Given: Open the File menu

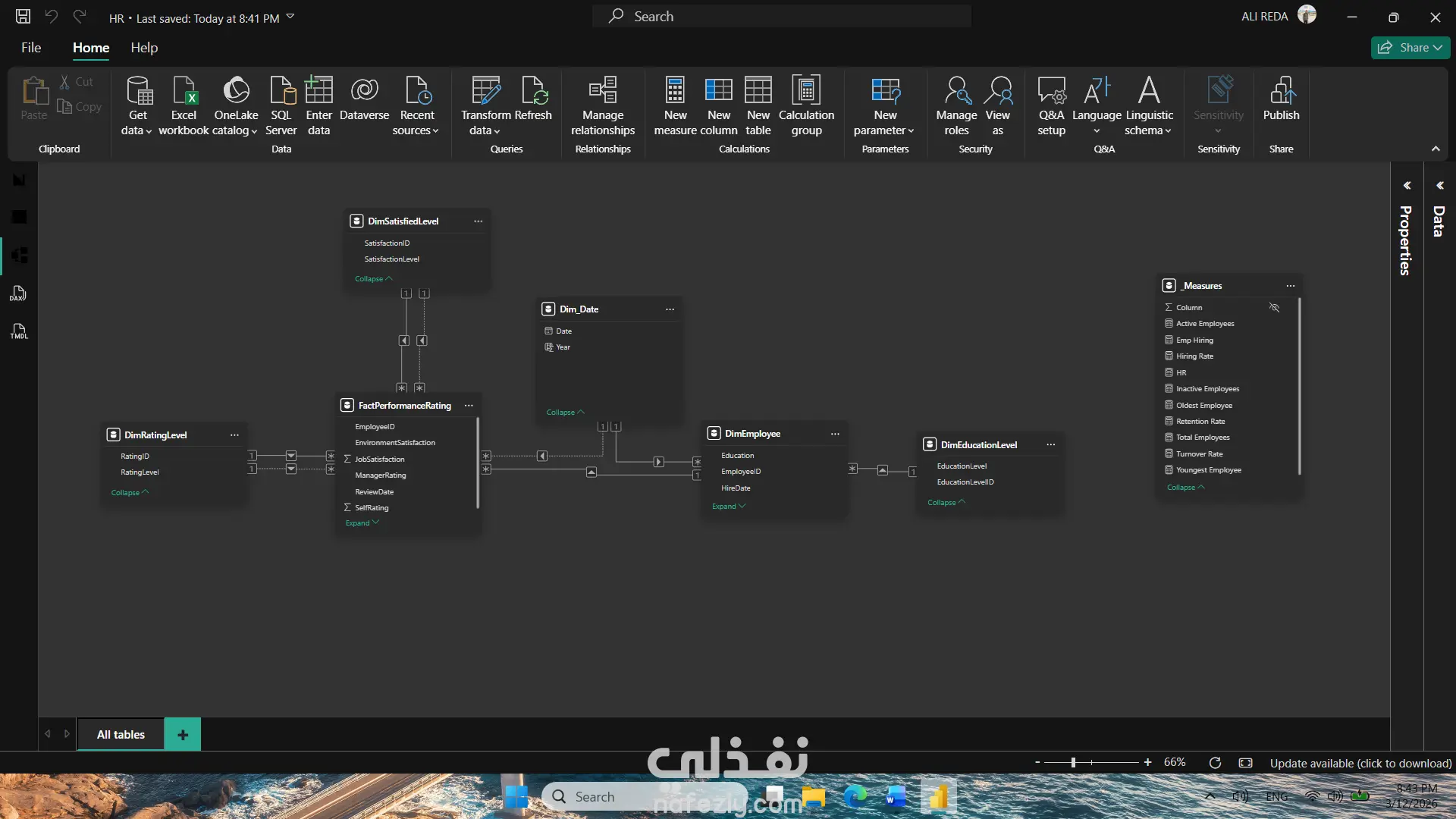Looking at the screenshot, I should [31, 48].
